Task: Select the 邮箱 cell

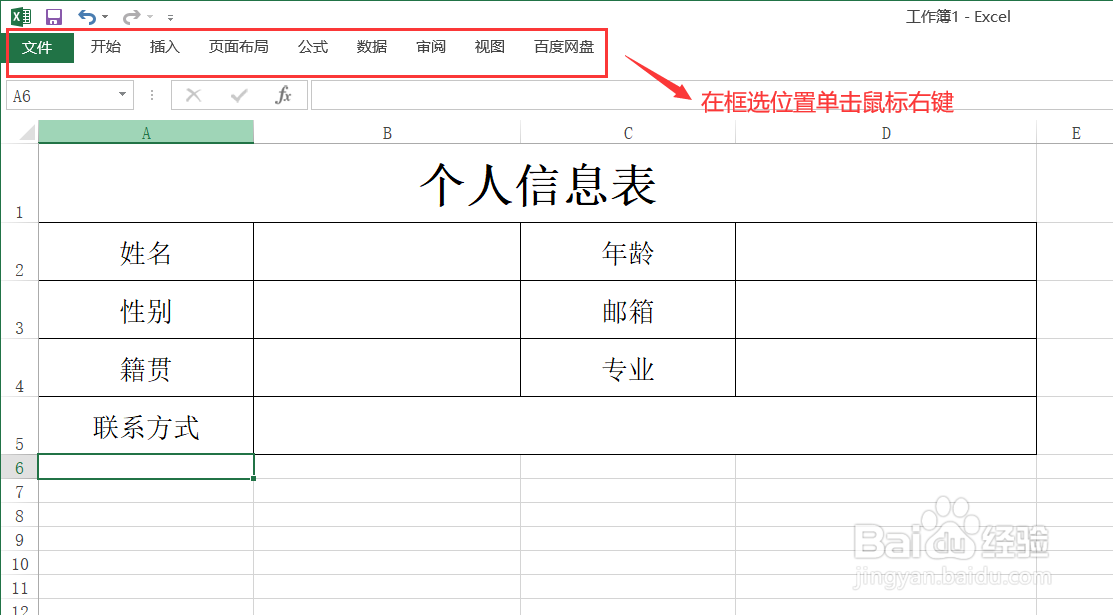Action: (x=628, y=310)
